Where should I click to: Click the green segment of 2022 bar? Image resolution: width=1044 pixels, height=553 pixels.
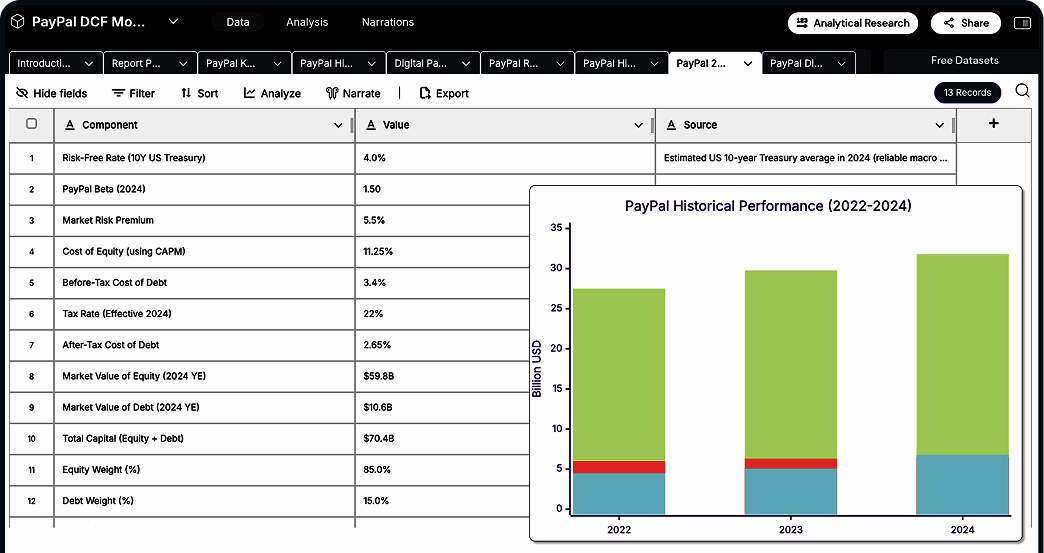click(619, 375)
